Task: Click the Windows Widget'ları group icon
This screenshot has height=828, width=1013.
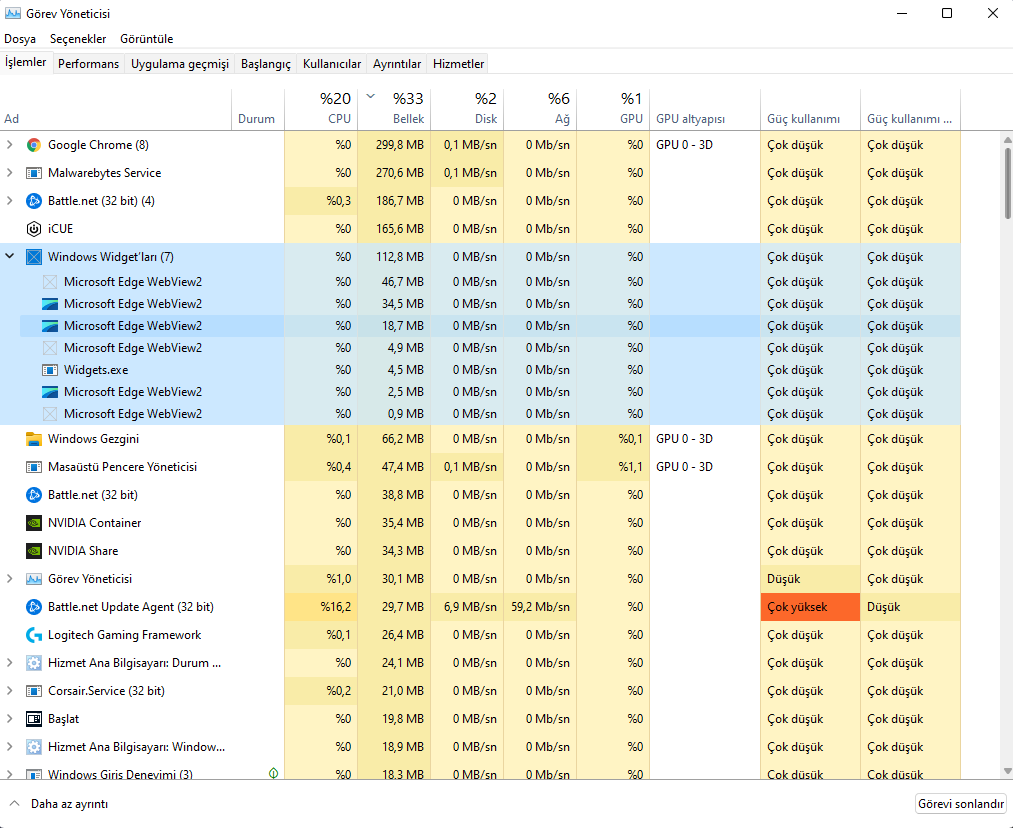Action: 34,257
